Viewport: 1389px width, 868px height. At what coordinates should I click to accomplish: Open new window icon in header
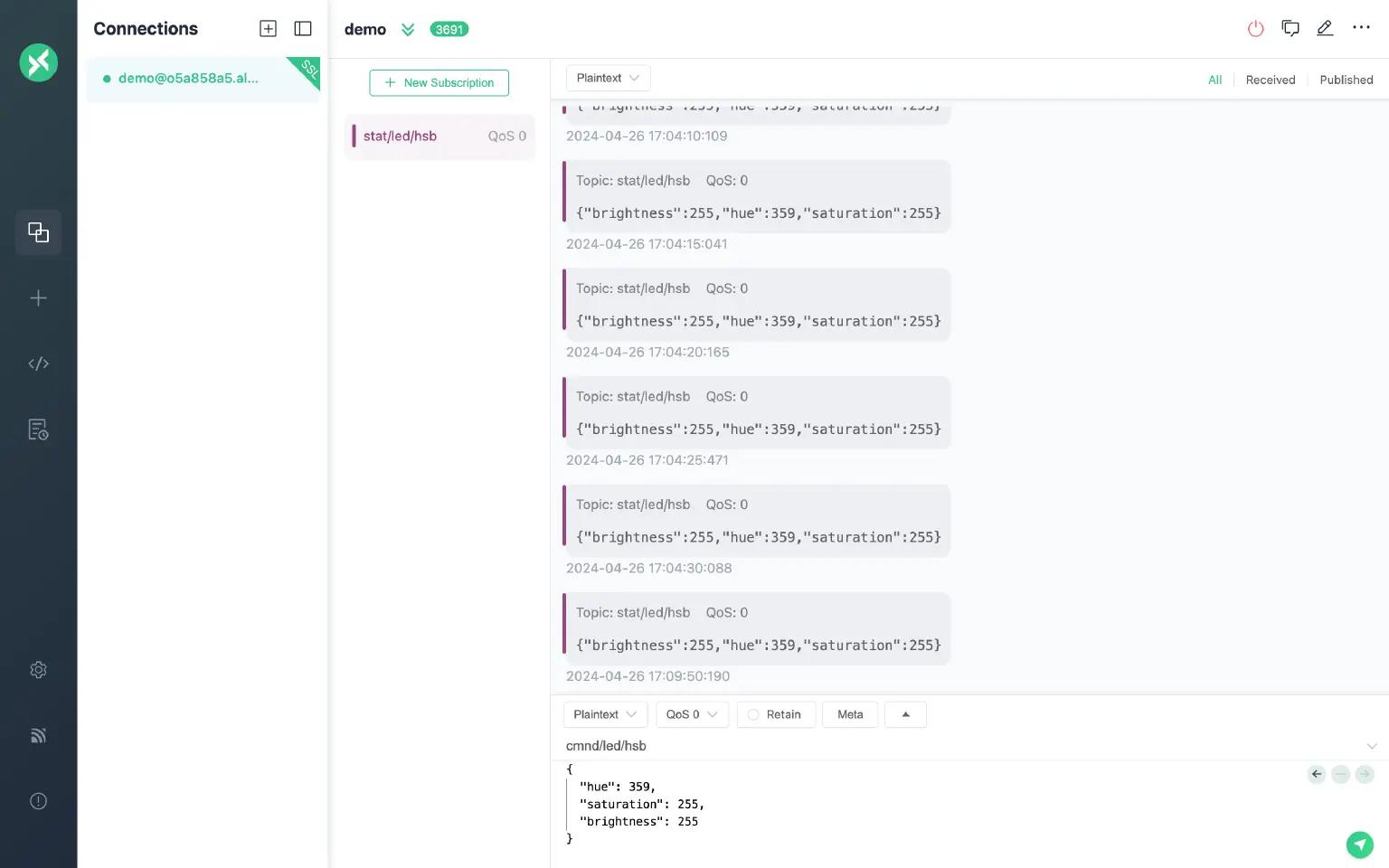click(x=1290, y=29)
